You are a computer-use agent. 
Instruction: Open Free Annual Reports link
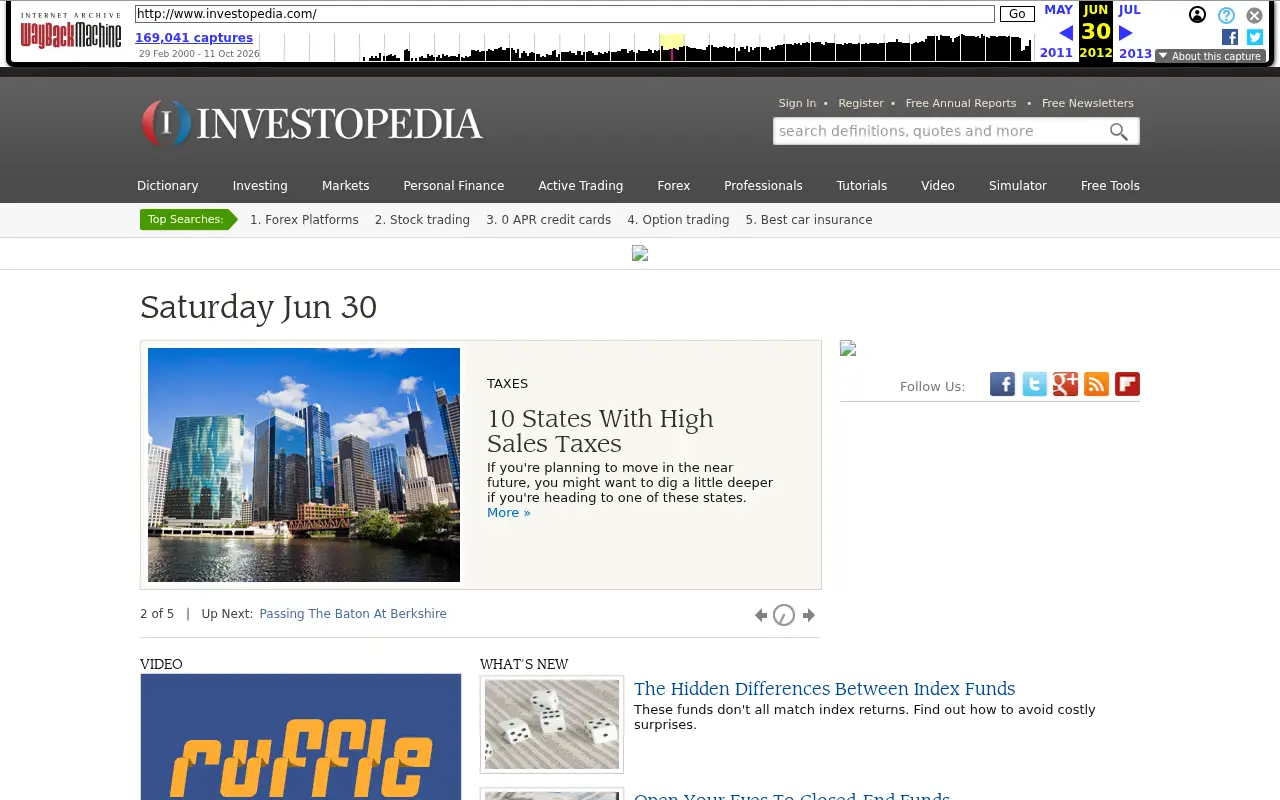click(x=961, y=103)
